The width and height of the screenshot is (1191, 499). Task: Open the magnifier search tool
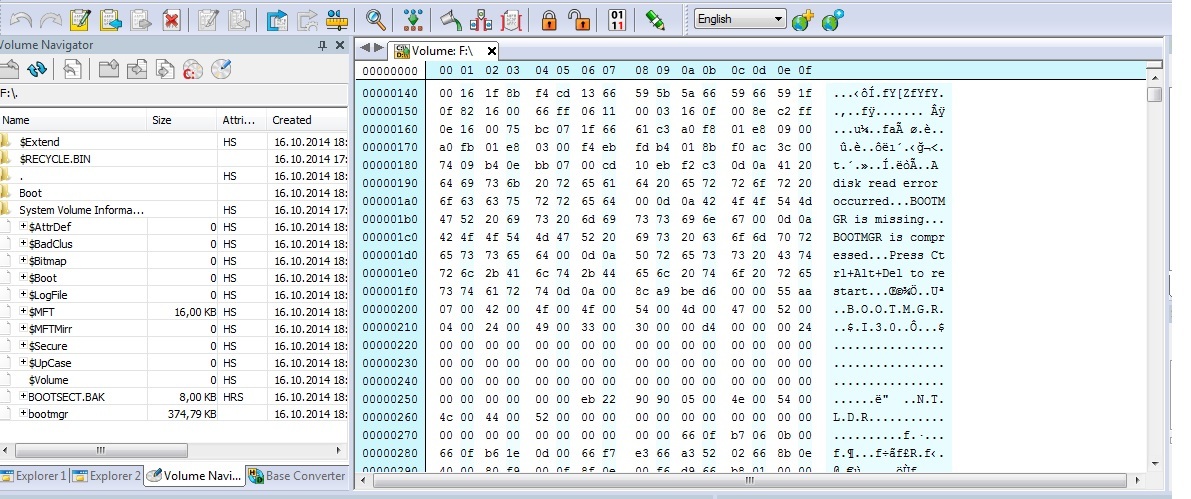(375, 20)
